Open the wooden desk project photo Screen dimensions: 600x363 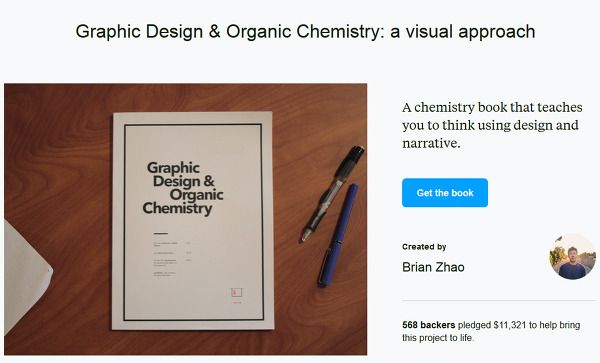pyautogui.click(x=186, y=219)
